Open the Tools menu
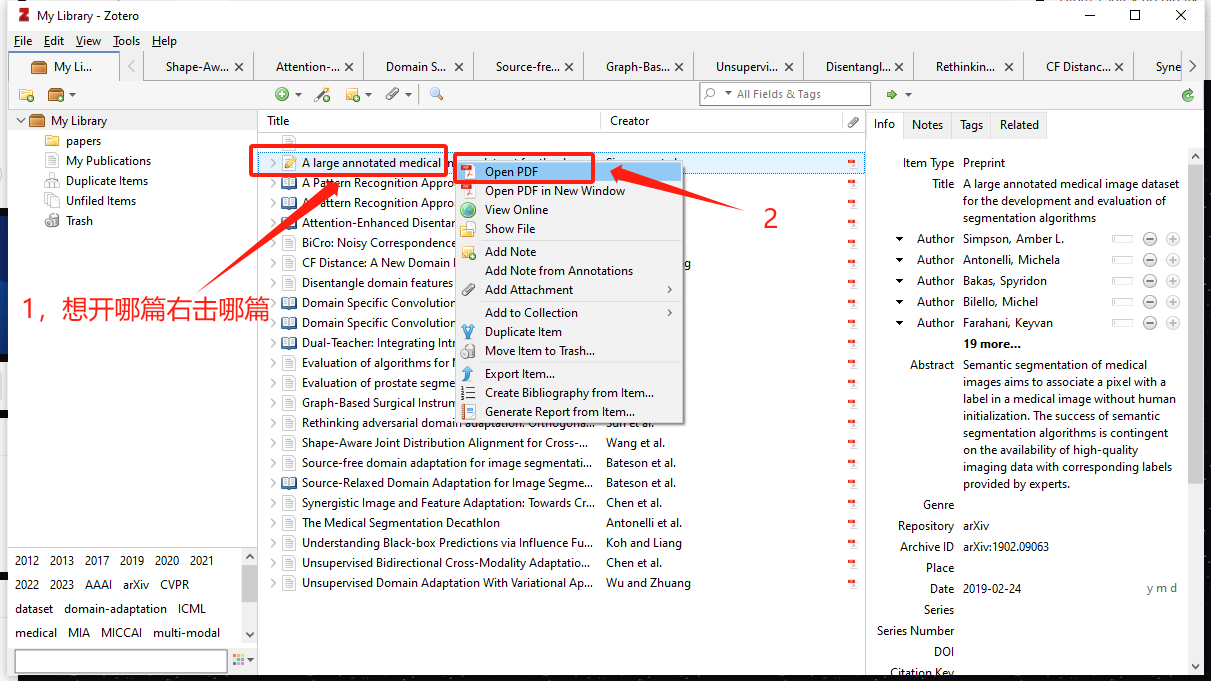The image size is (1211, 681). pos(127,41)
